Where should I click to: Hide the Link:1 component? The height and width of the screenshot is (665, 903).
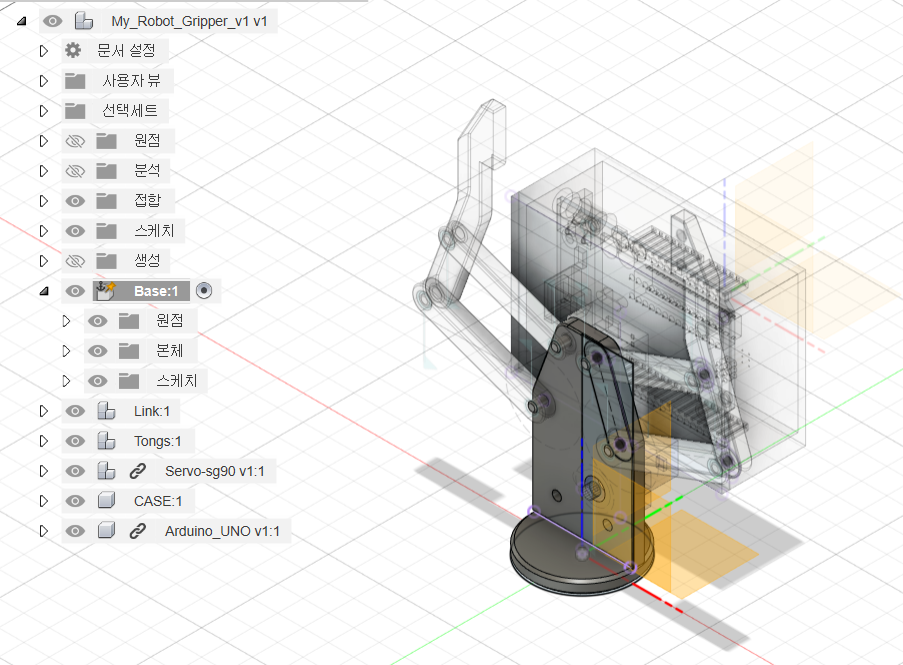pyautogui.click(x=75, y=411)
